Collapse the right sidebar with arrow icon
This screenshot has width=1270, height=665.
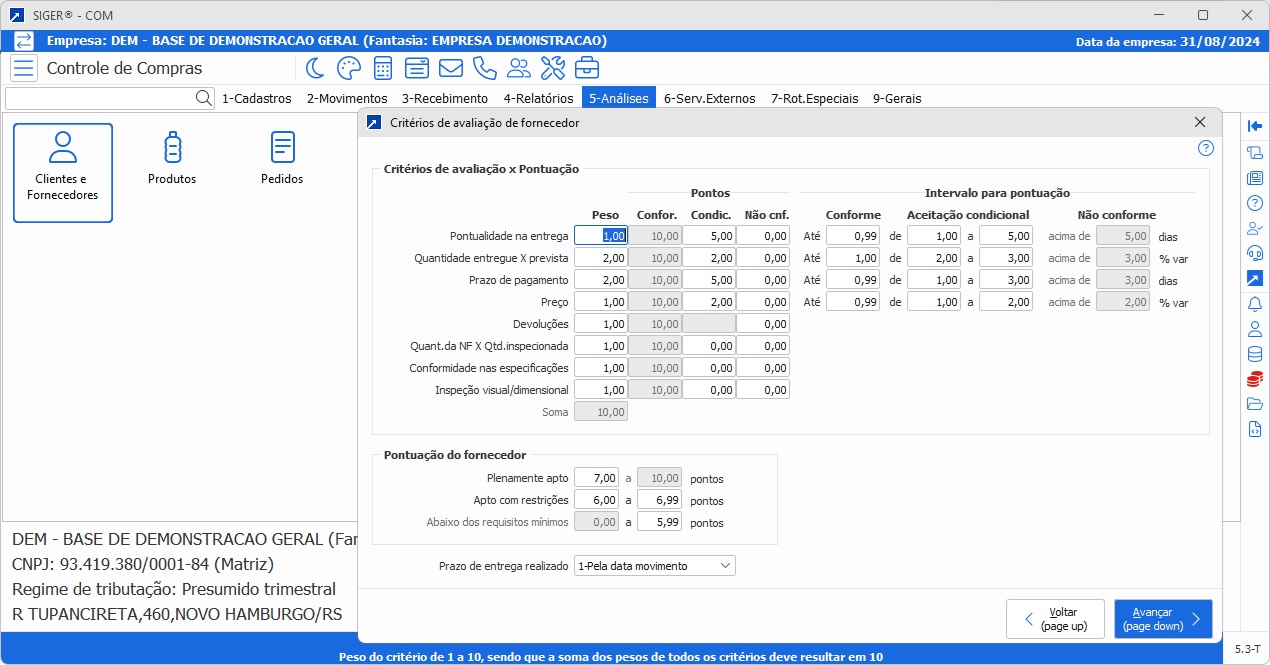(x=1255, y=126)
